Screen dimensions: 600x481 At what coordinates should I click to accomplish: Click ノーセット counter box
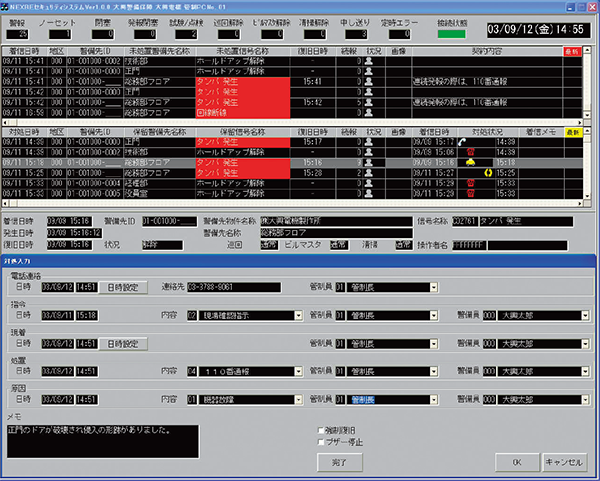(x=60, y=34)
